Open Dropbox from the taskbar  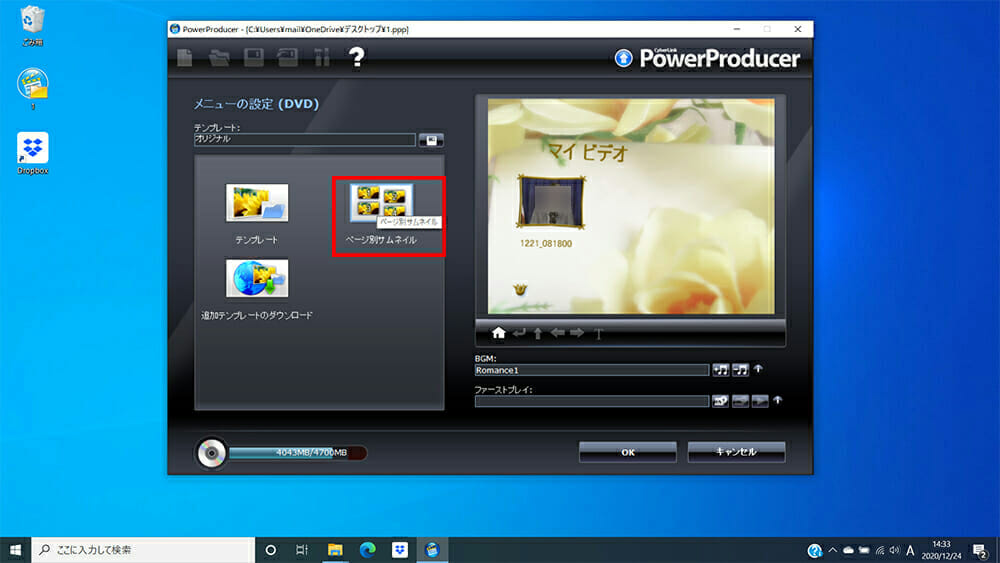[x=400, y=550]
